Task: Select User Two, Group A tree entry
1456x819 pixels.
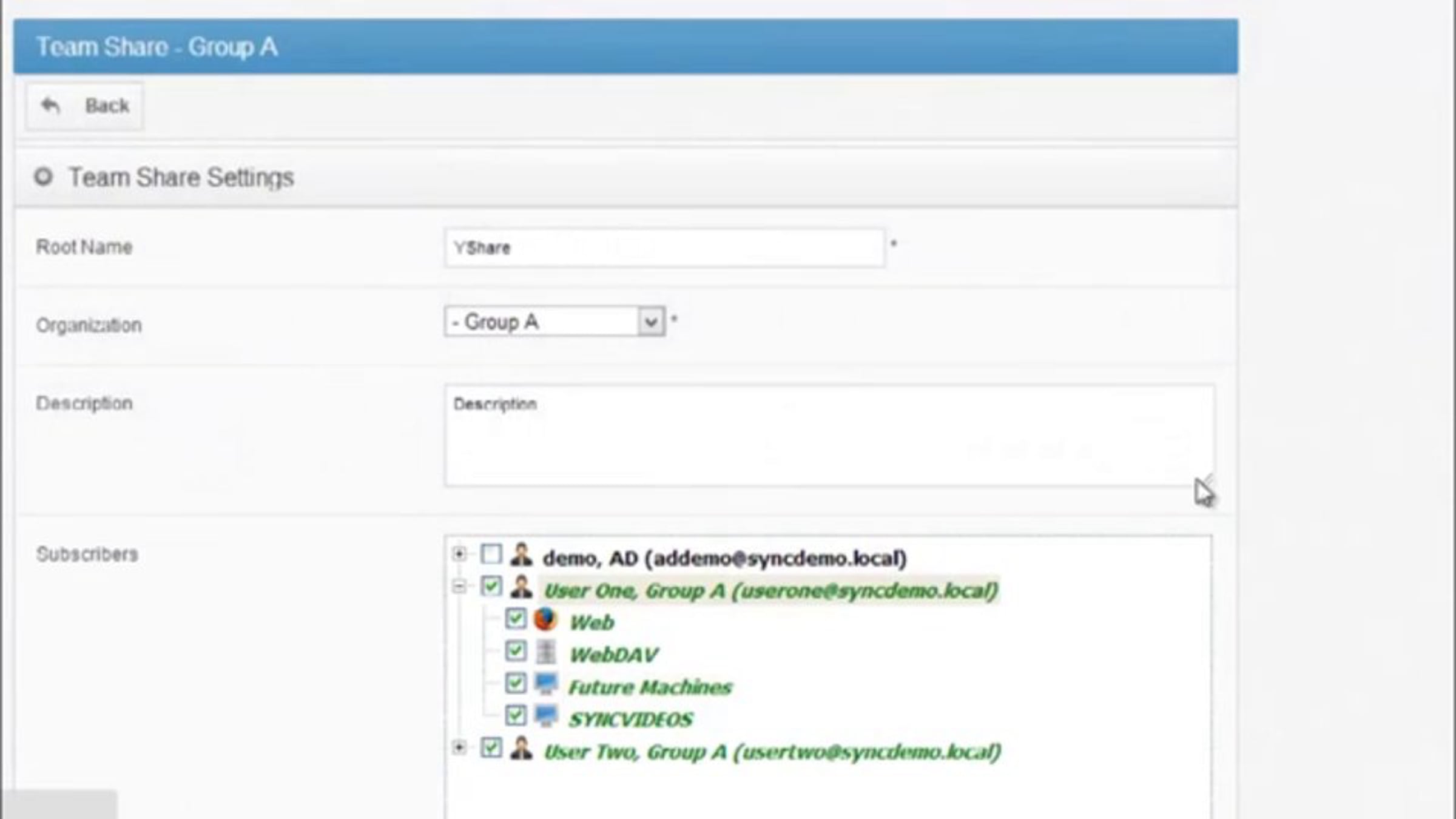Action: click(x=772, y=752)
